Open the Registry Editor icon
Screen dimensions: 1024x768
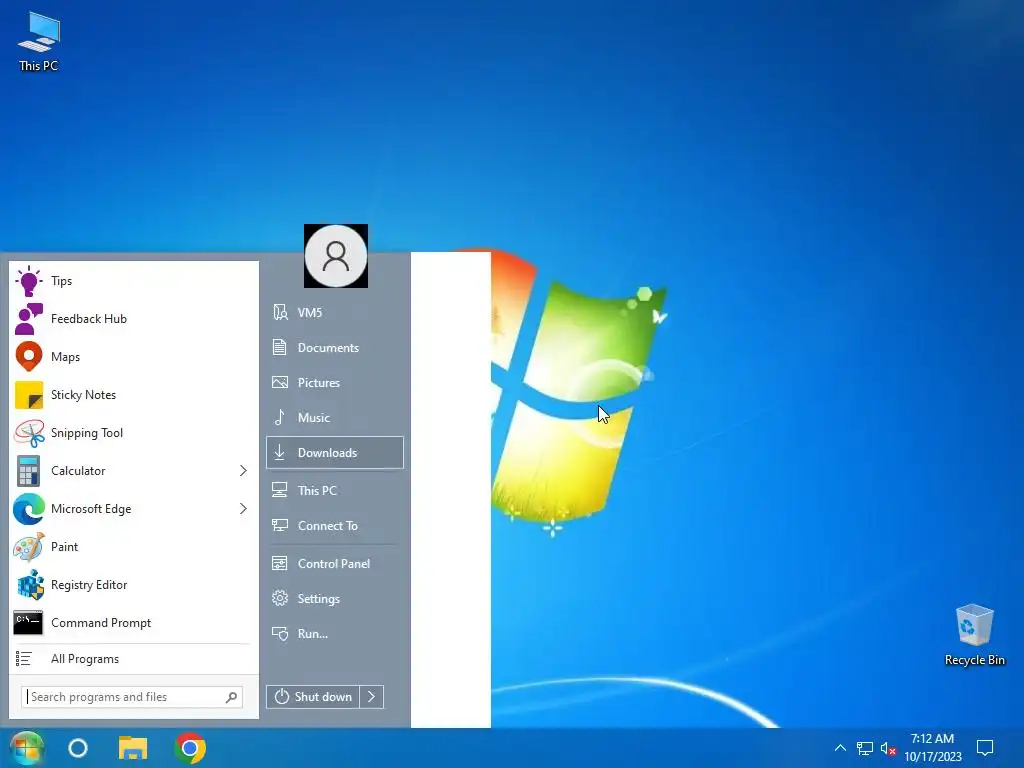tap(30, 584)
